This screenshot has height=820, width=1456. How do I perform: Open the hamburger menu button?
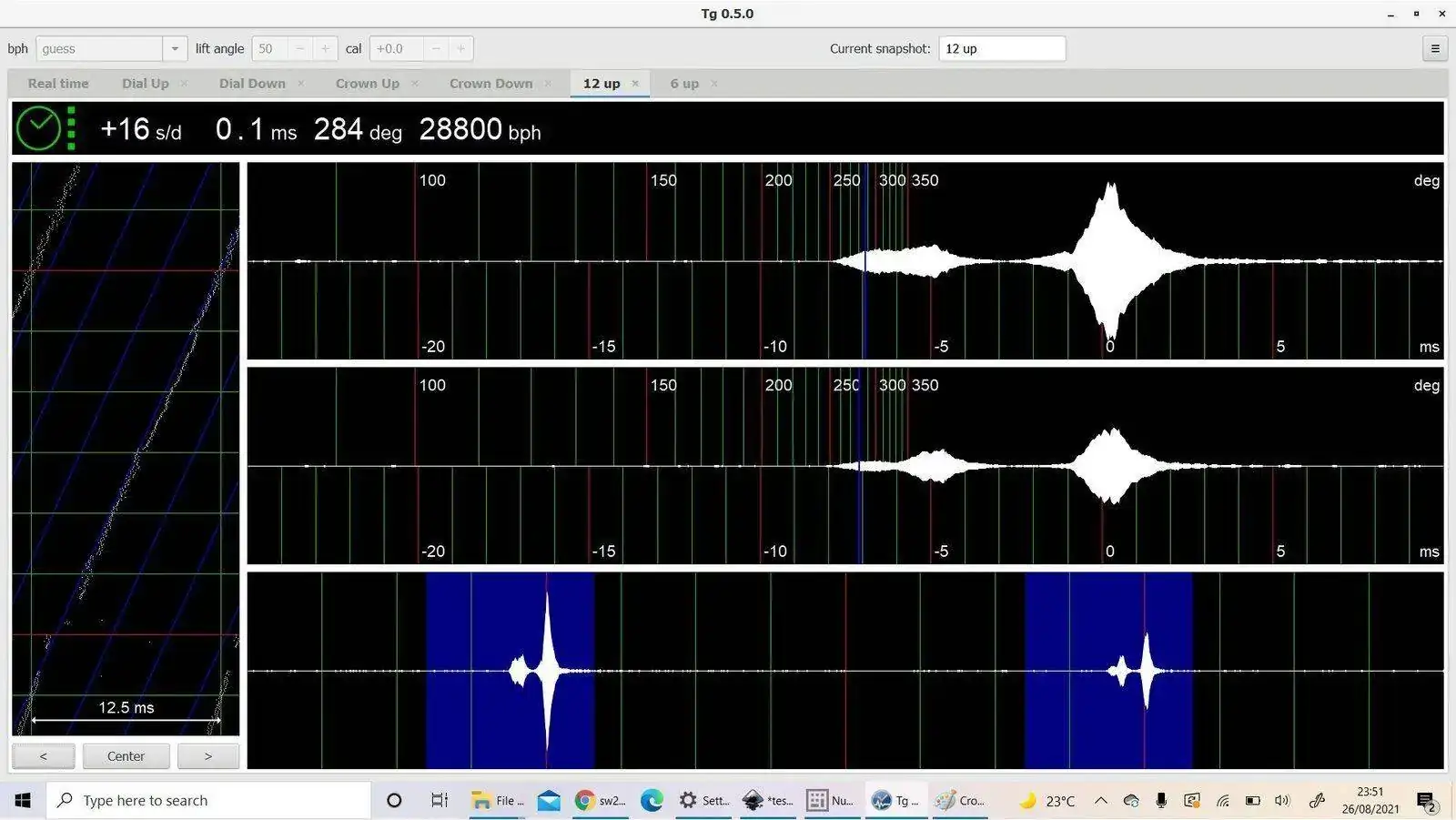(1435, 49)
